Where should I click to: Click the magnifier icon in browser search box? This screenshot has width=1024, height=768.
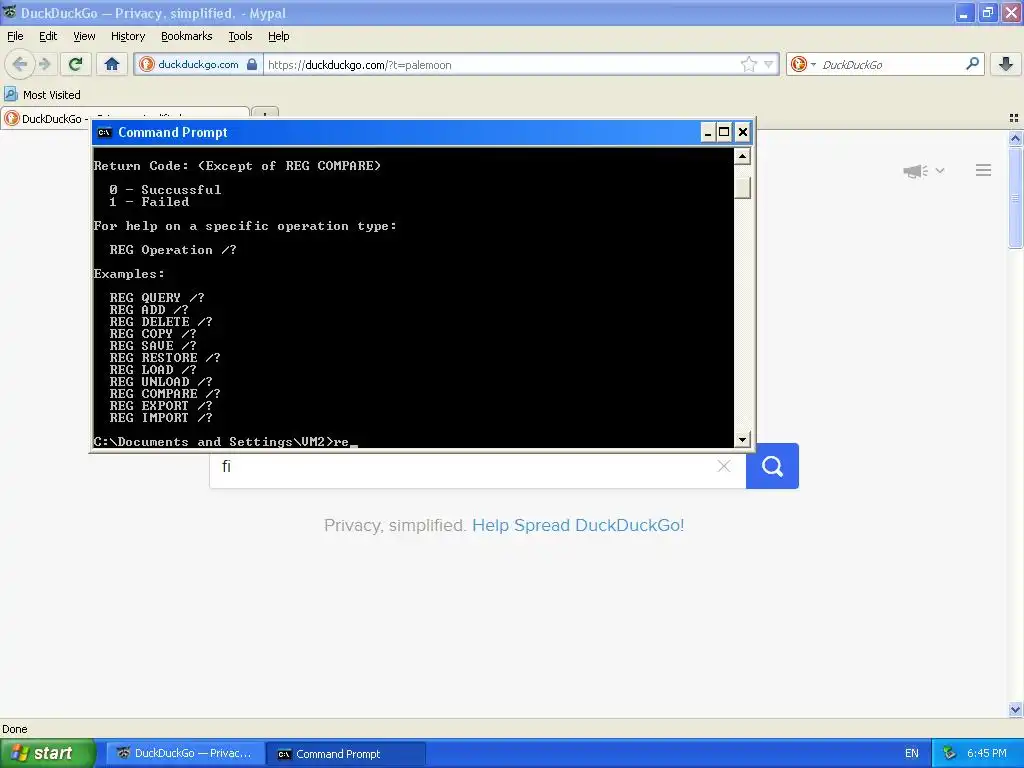pos(972,63)
